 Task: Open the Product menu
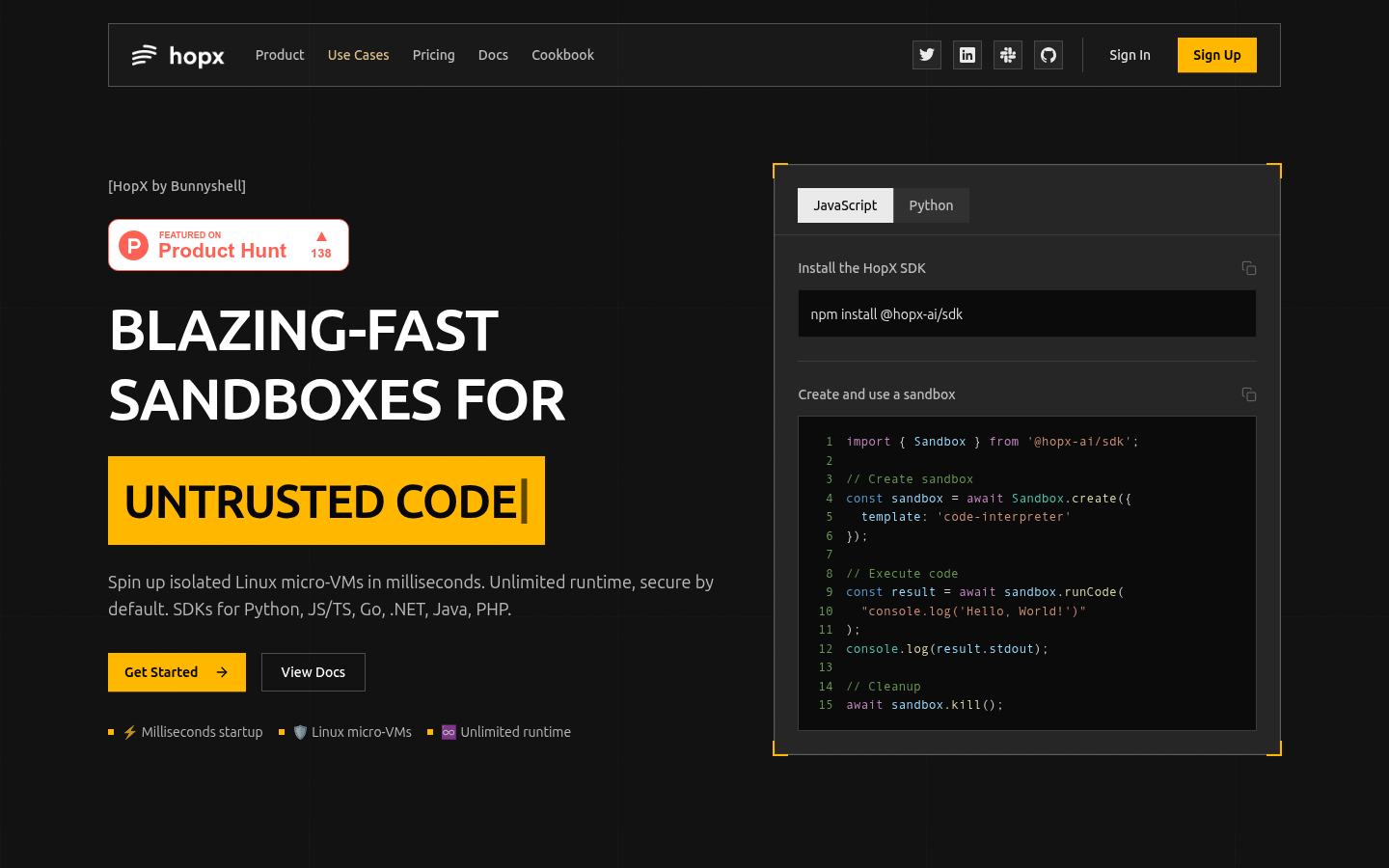(280, 55)
